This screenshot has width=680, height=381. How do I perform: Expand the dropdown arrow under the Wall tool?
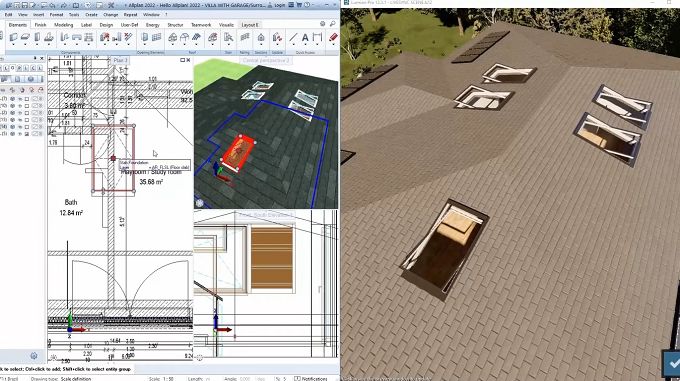(x=13, y=46)
